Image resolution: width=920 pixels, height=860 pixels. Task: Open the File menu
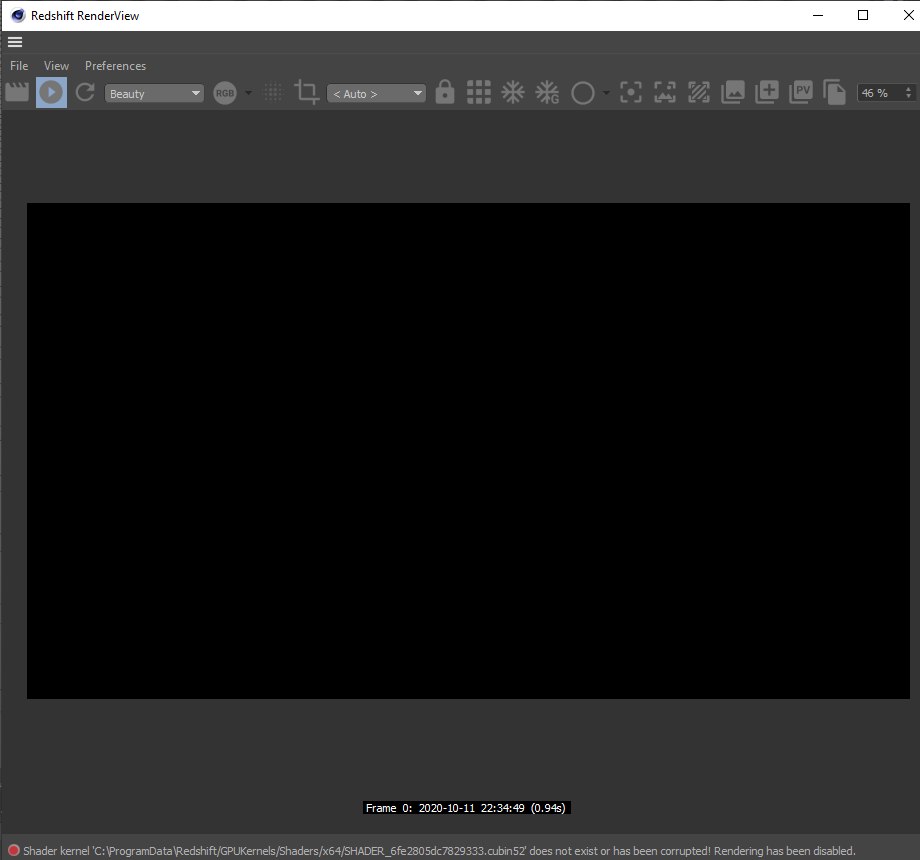click(x=19, y=66)
